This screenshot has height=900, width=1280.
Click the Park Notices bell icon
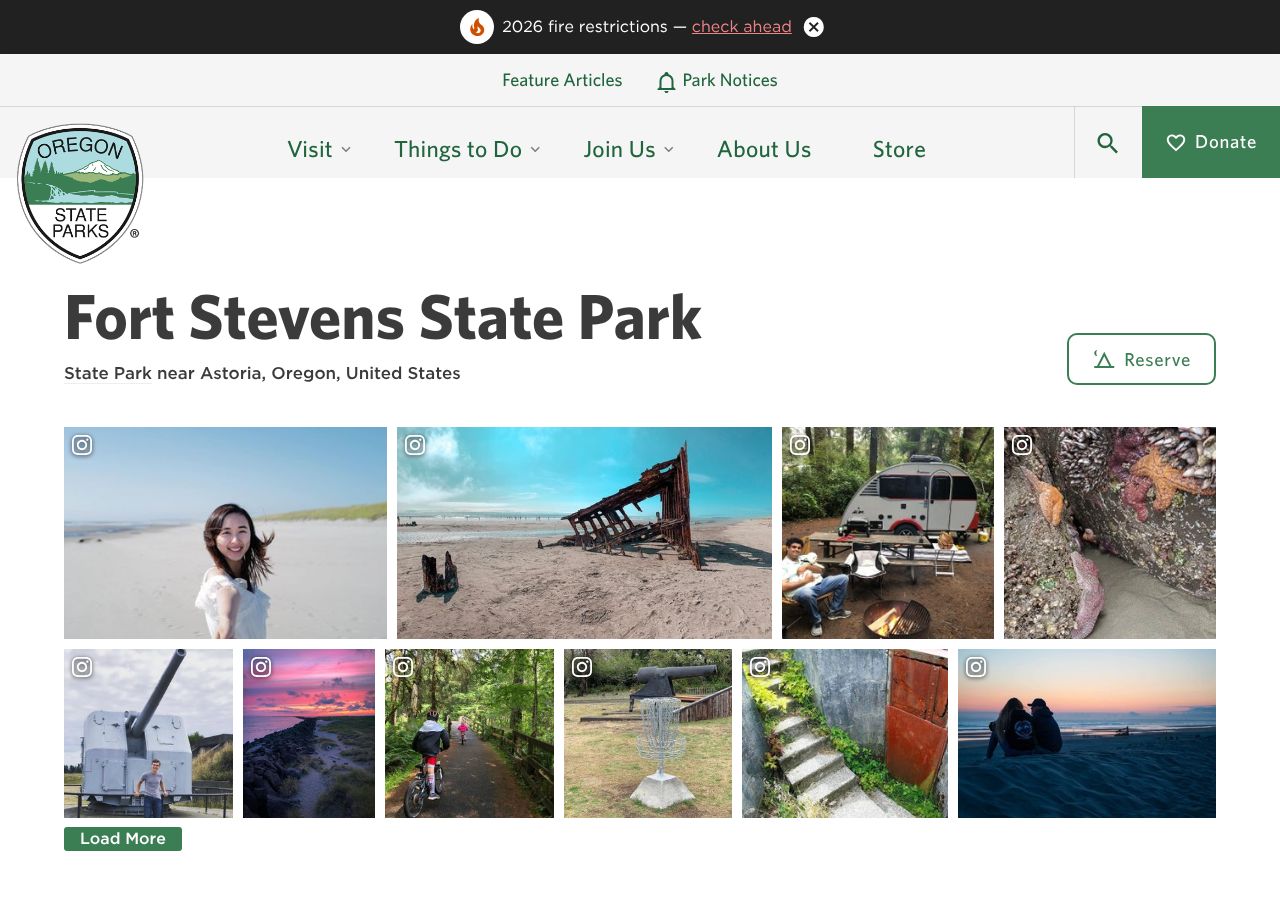pyautogui.click(x=666, y=81)
